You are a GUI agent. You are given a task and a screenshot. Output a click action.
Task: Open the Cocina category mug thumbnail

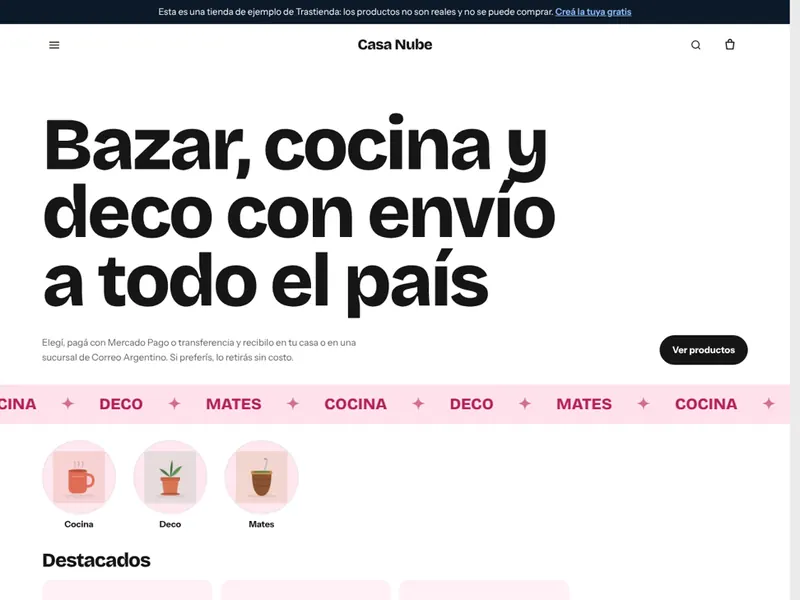79,477
